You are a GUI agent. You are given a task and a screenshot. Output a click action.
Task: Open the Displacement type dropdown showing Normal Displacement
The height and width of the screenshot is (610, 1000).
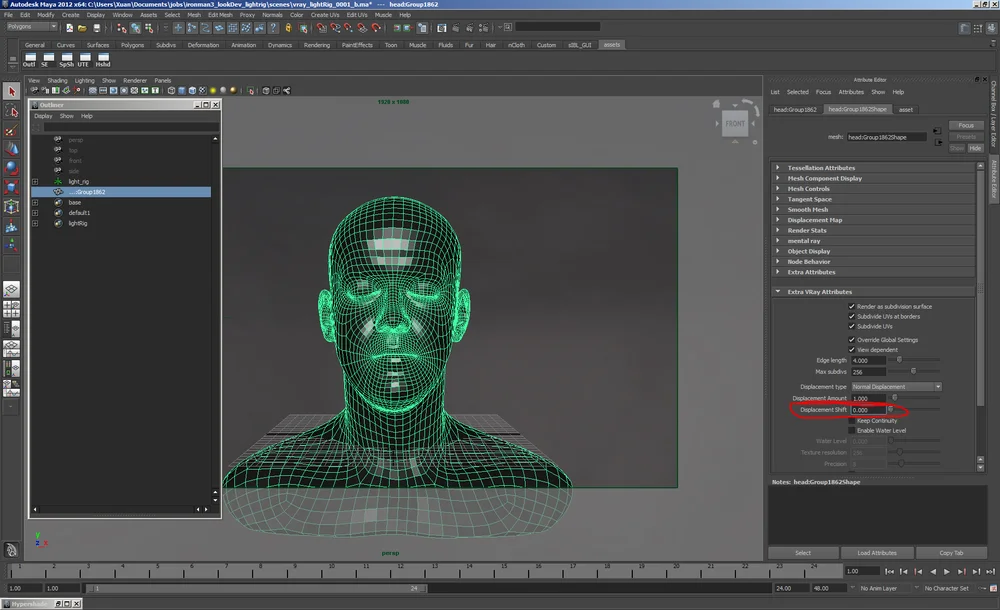(895, 387)
